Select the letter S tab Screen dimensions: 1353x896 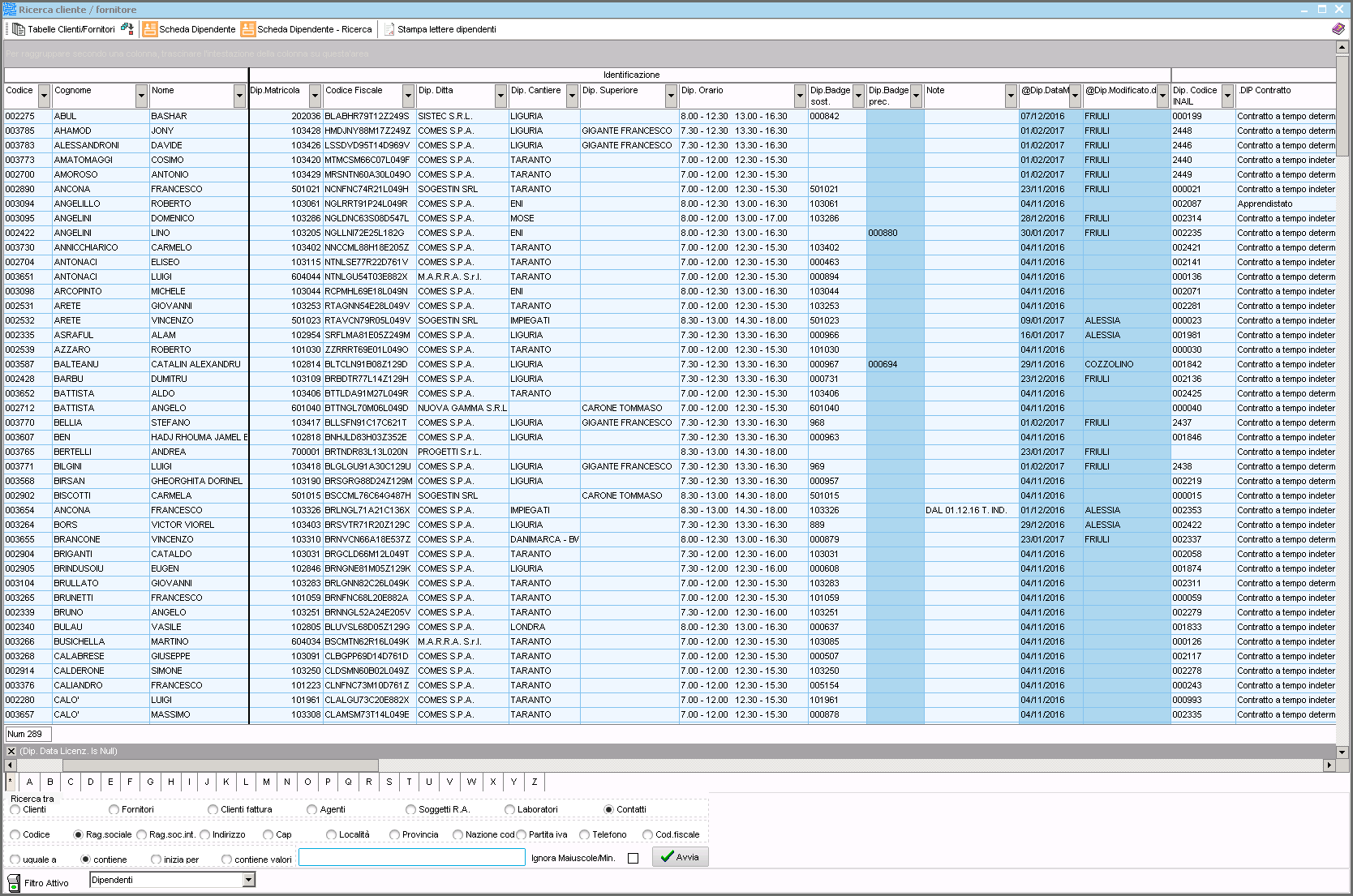[389, 782]
